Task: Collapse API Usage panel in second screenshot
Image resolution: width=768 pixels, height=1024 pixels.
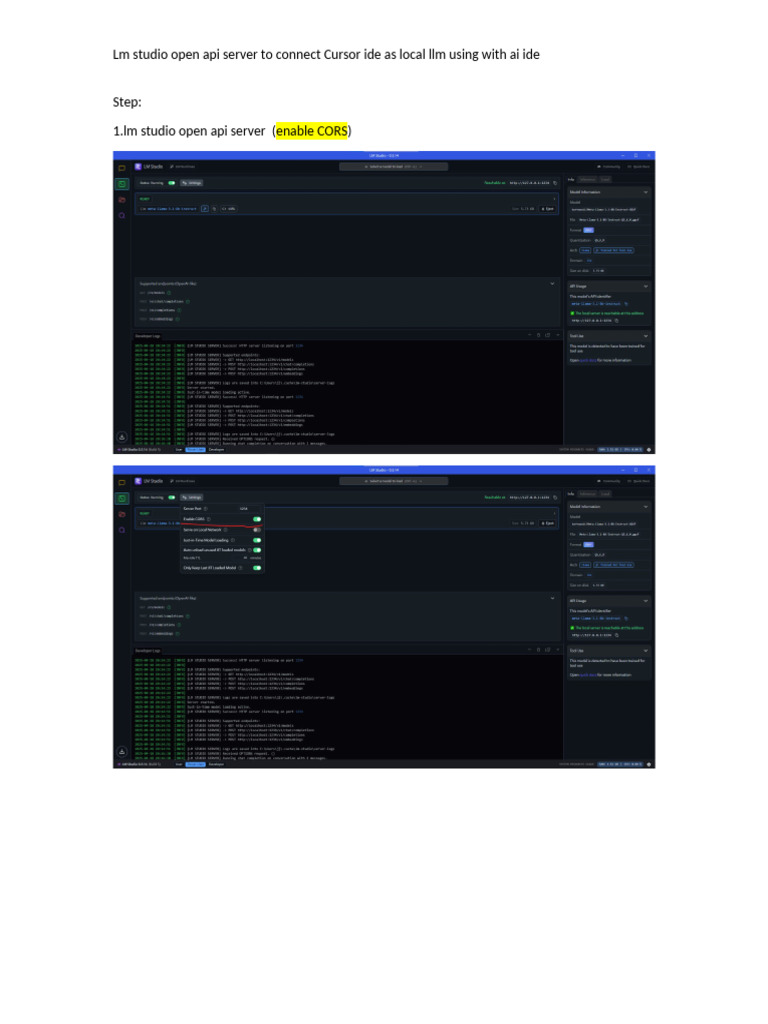Action: (x=646, y=601)
